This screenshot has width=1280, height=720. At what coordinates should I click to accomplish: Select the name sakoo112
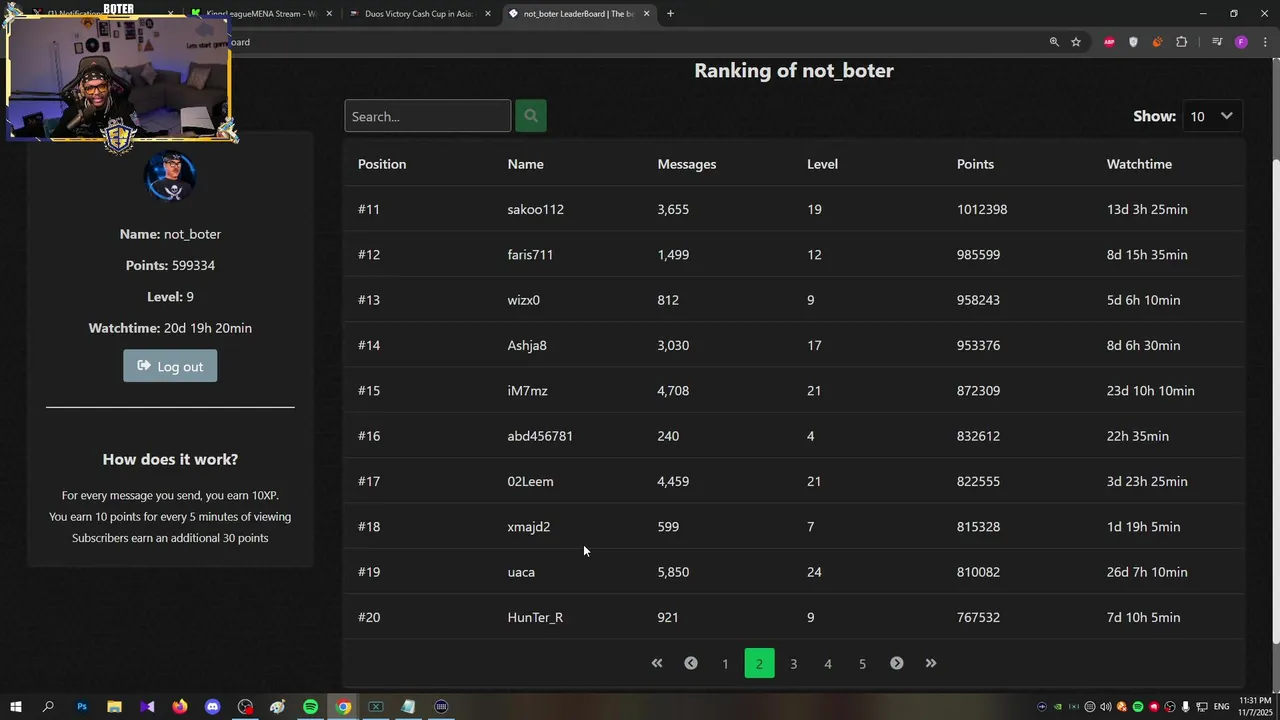coord(535,209)
